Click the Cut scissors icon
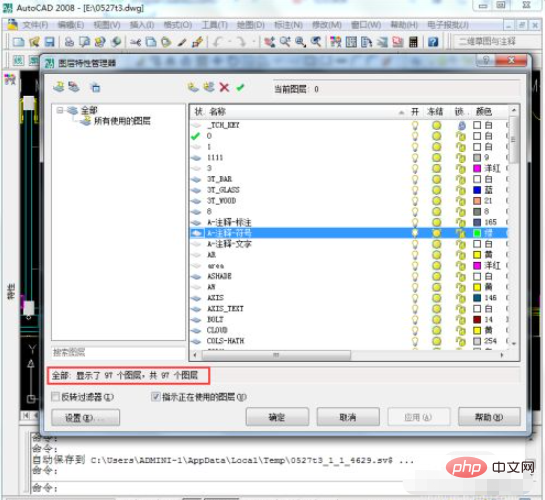Image resolution: width=545 pixels, height=500 pixels. tap(135, 42)
